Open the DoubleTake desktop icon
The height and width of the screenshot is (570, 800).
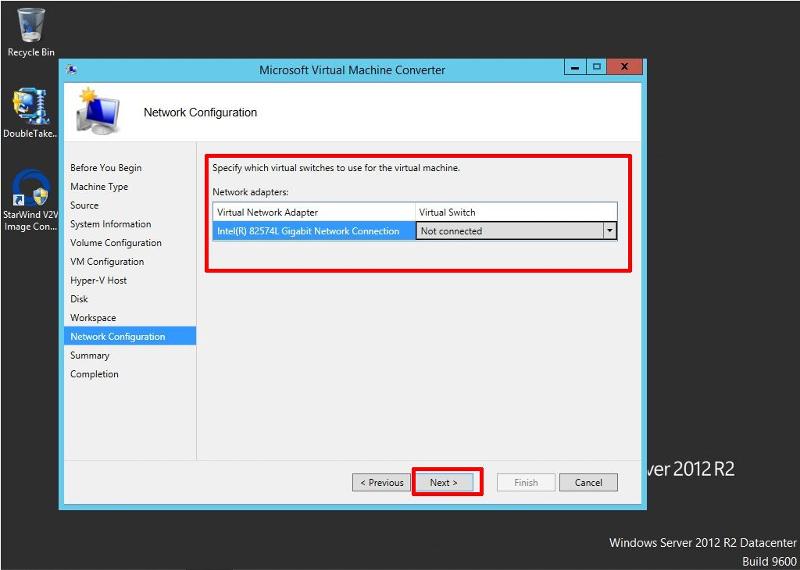(31, 113)
